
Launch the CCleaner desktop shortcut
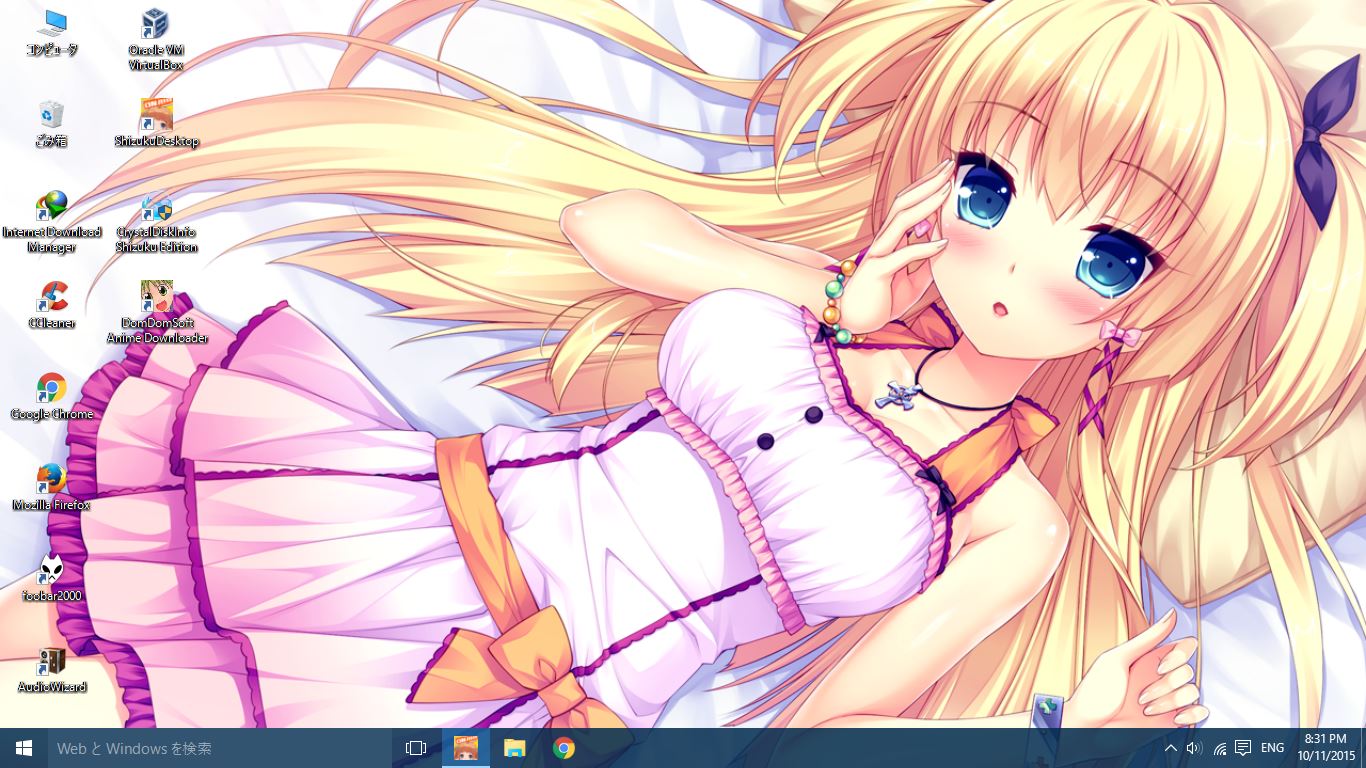(52, 305)
